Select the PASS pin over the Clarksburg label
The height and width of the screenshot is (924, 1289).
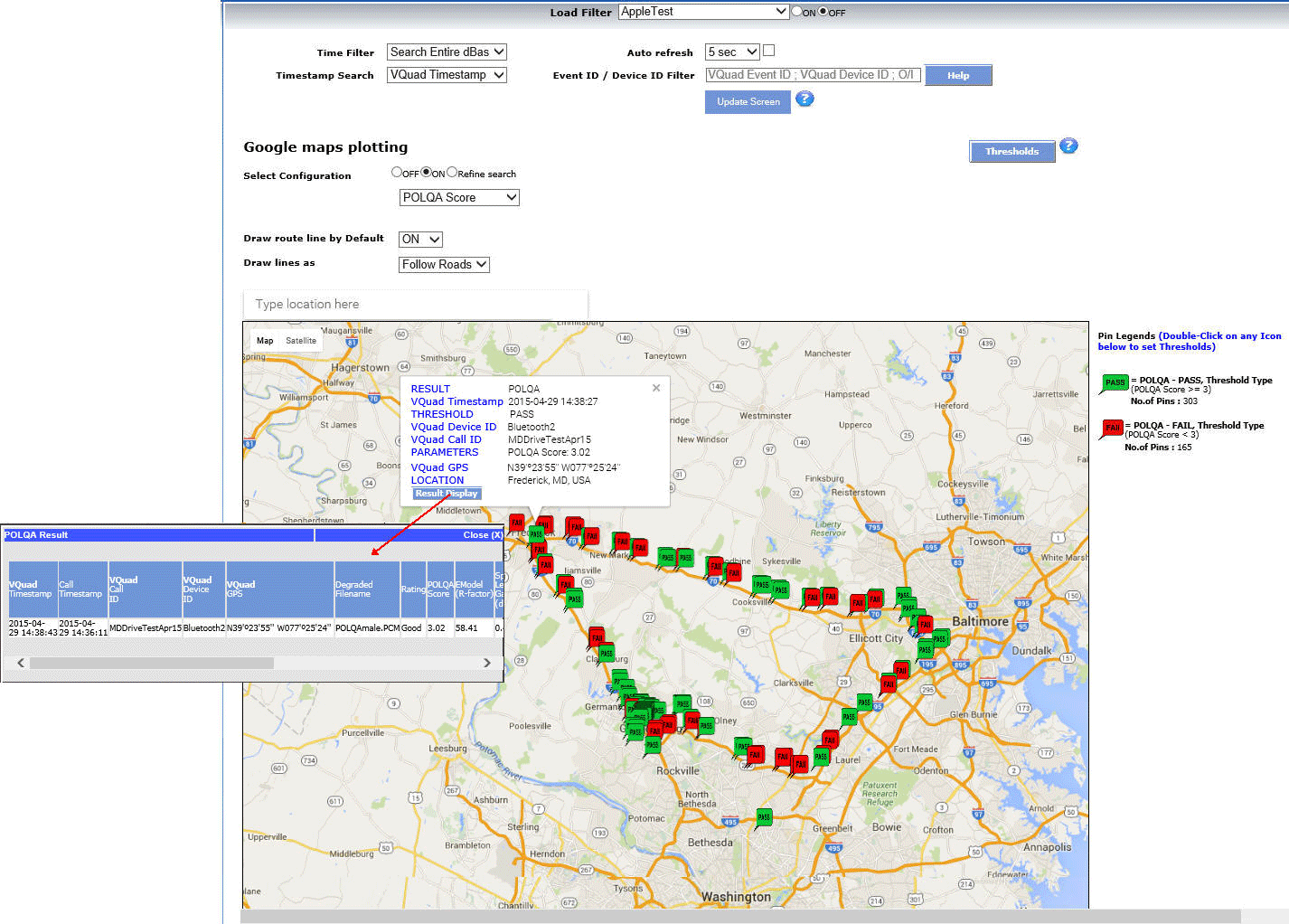tap(607, 653)
